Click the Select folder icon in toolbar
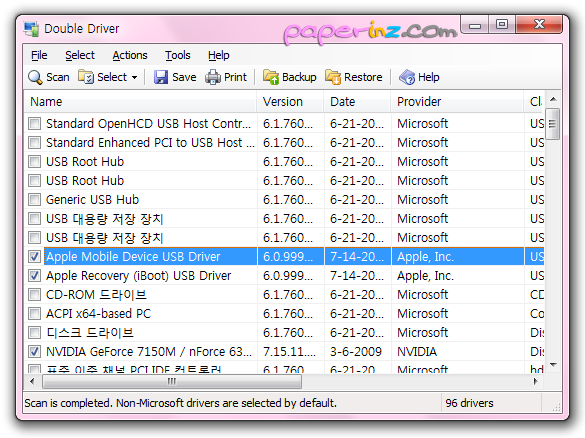 85,77
